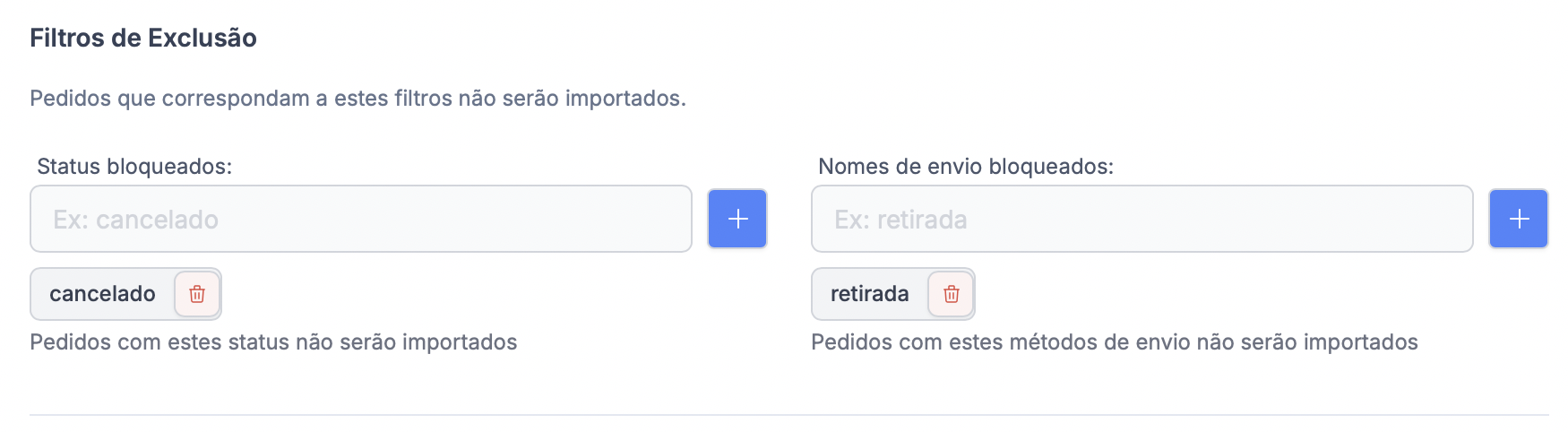Click the Status bloqueados label
1568x432 pixels.
tap(134, 167)
